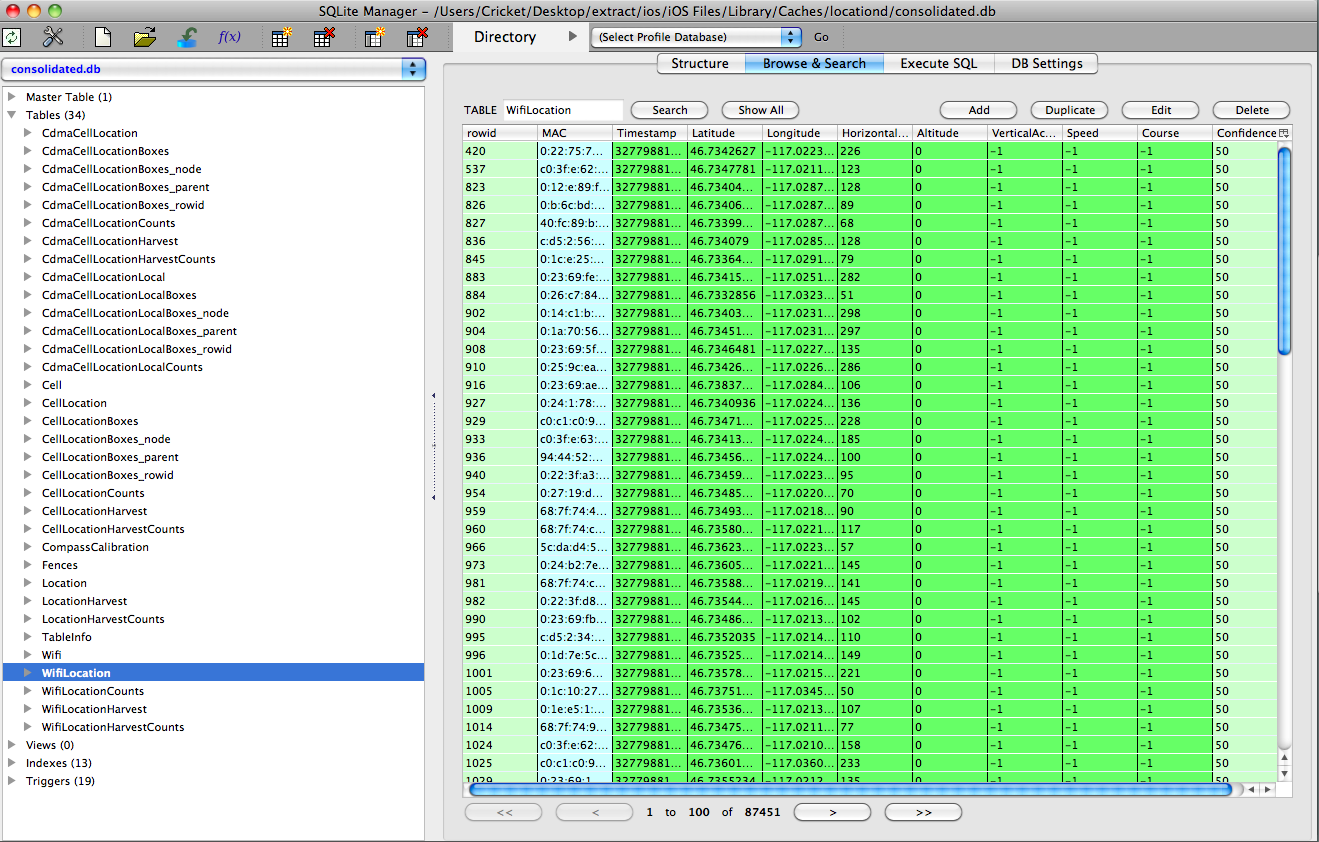
Task: Click the New Database blank page icon
Action: [x=103, y=38]
